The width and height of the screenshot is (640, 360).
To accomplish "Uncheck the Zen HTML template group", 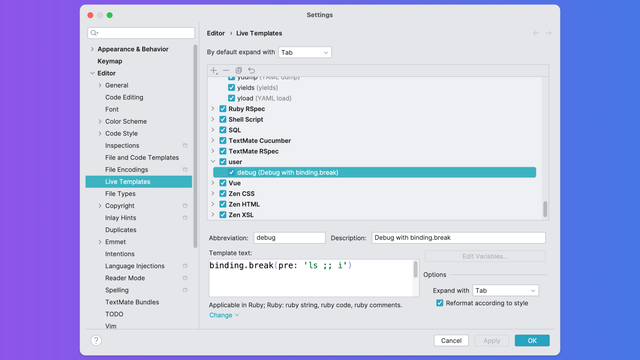I will [x=223, y=204].
